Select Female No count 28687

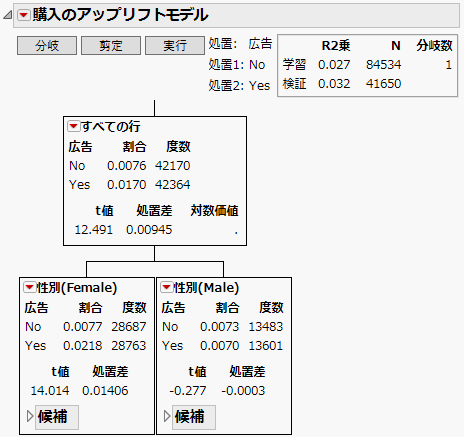(x=129, y=327)
